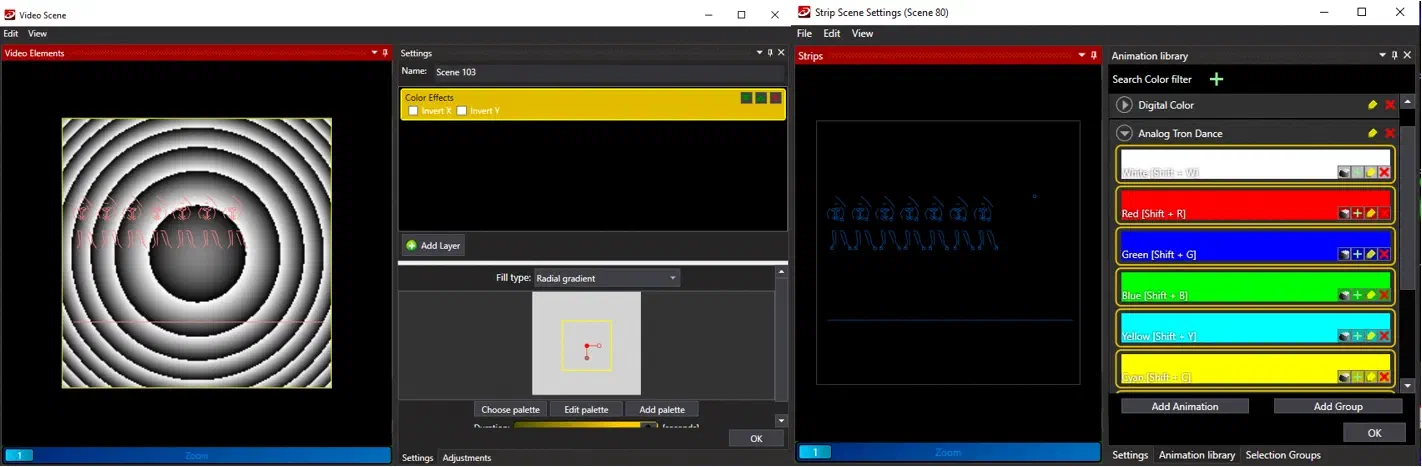Switch to the Selection Groups tab

1283,455
